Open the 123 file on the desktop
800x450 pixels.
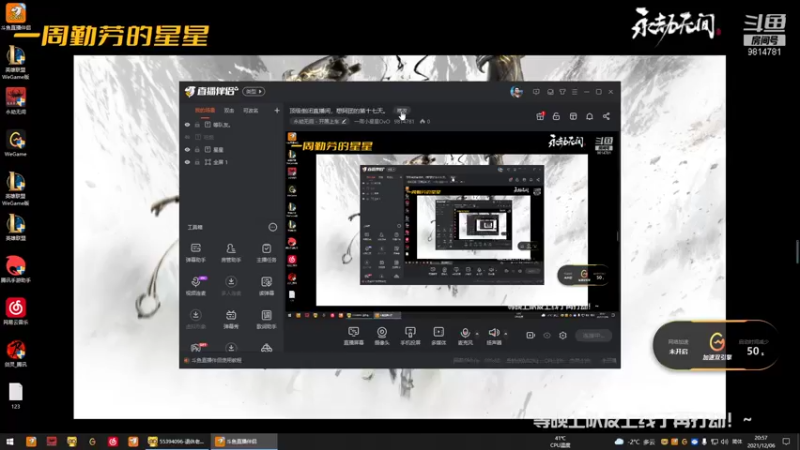click(x=15, y=396)
